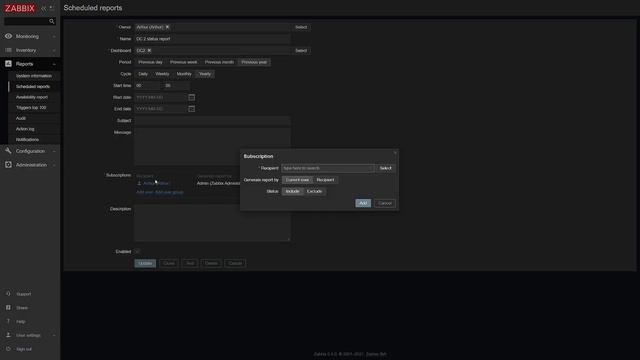Click the Update button
The height and width of the screenshot is (360, 640).
tap(145, 263)
